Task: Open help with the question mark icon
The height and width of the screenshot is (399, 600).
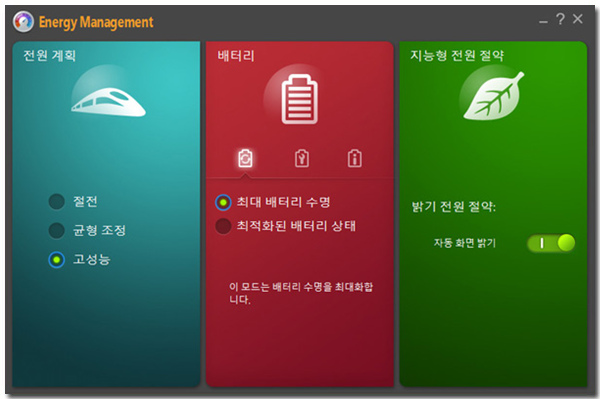Action: tap(560, 19)
